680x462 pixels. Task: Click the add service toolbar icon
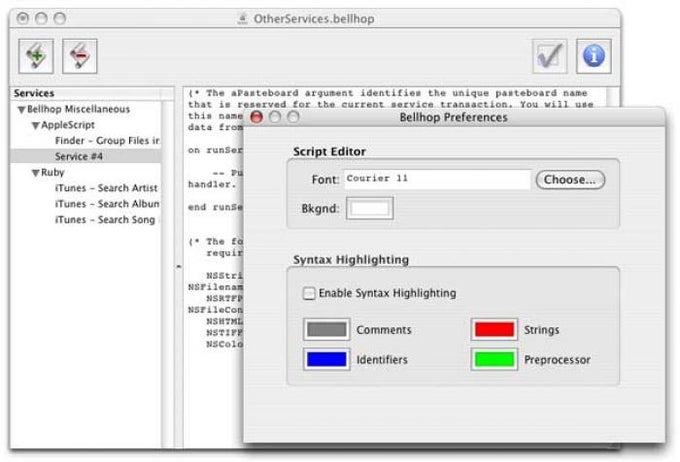coord(36,56)
